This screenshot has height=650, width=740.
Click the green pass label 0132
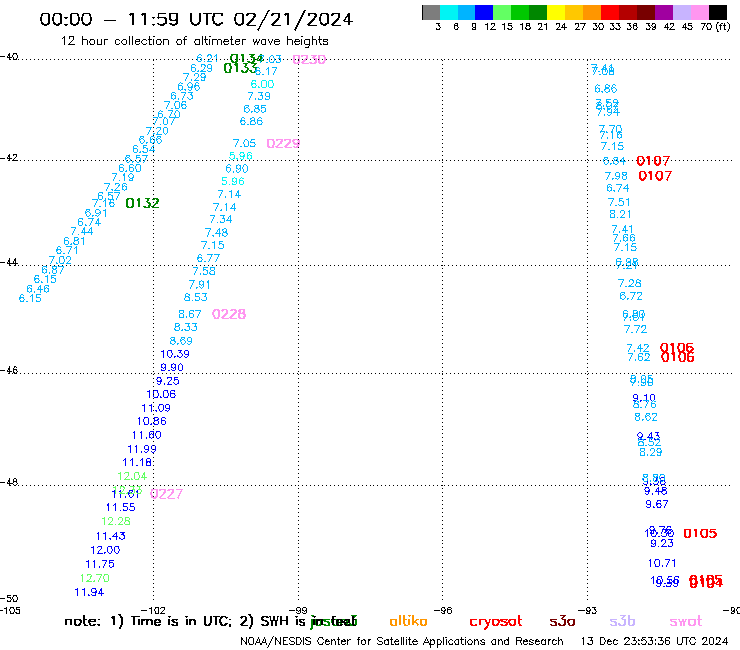143,203
